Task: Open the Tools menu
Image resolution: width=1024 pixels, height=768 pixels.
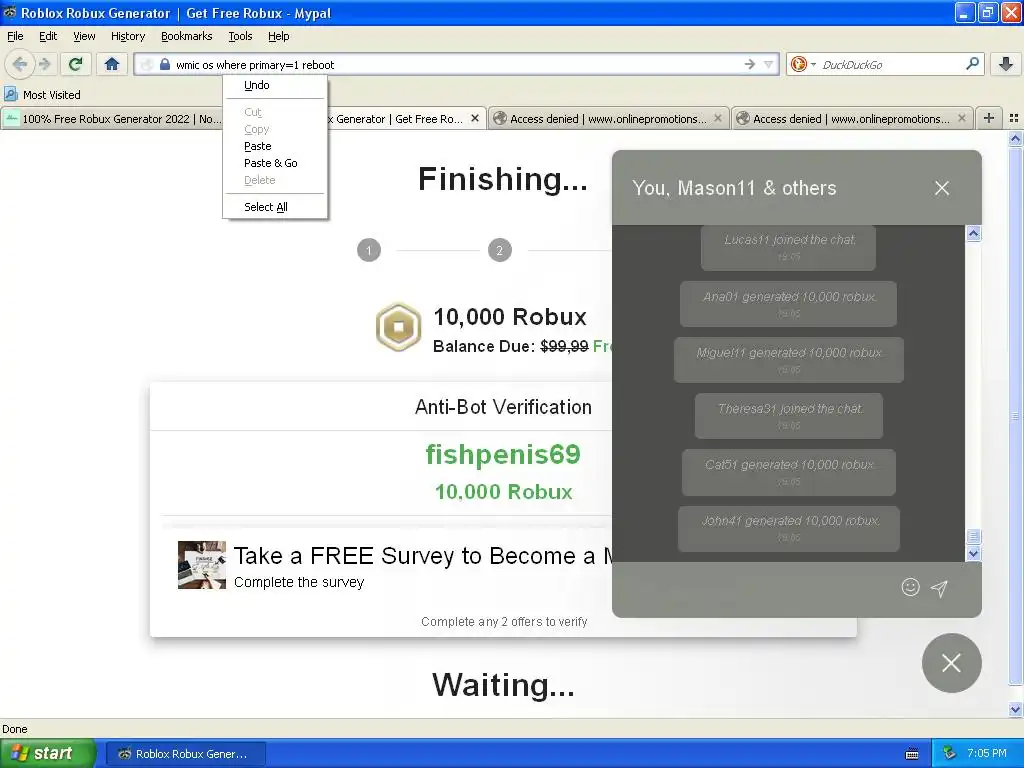Action: click(x=240, y=36)
